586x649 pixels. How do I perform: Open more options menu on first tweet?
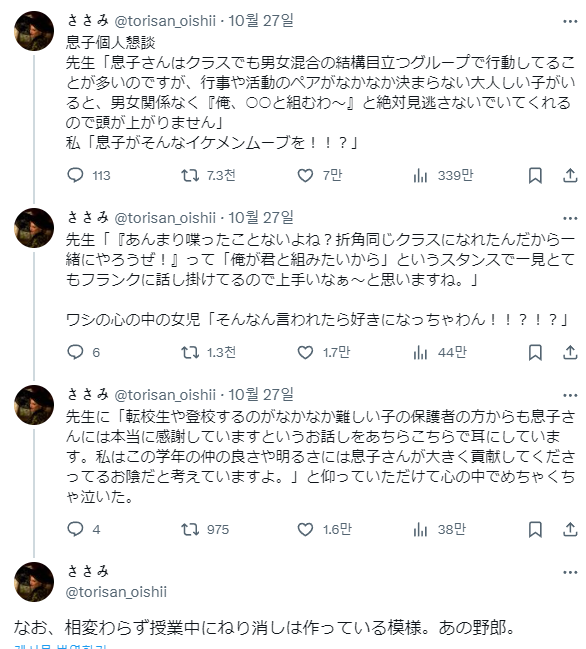coord(570,22)
